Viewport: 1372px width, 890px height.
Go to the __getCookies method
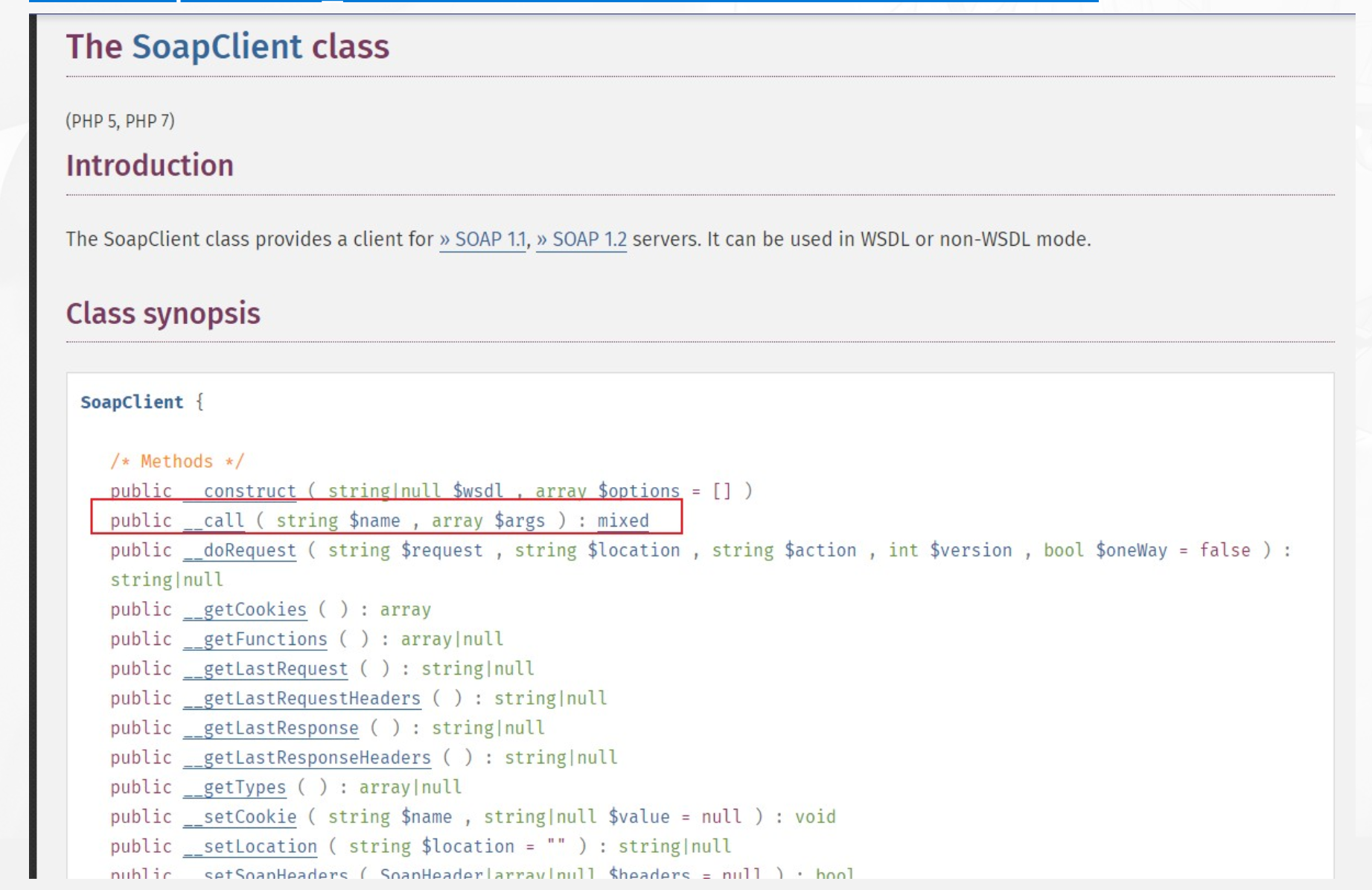pyautogui.click(x=245, y=610)
